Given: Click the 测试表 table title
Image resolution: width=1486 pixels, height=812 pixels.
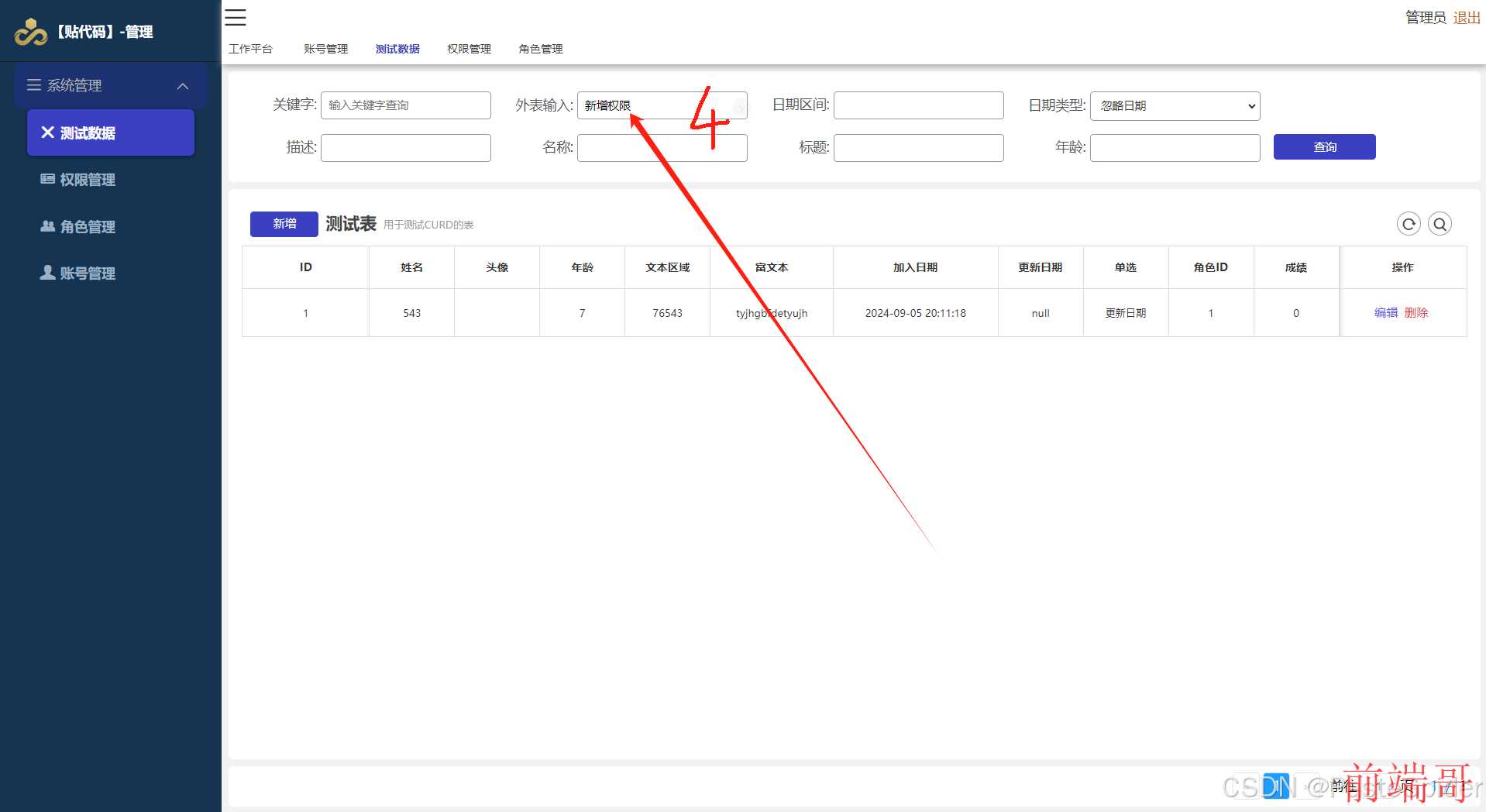Looking at the screenshot, I should point(351,224).
